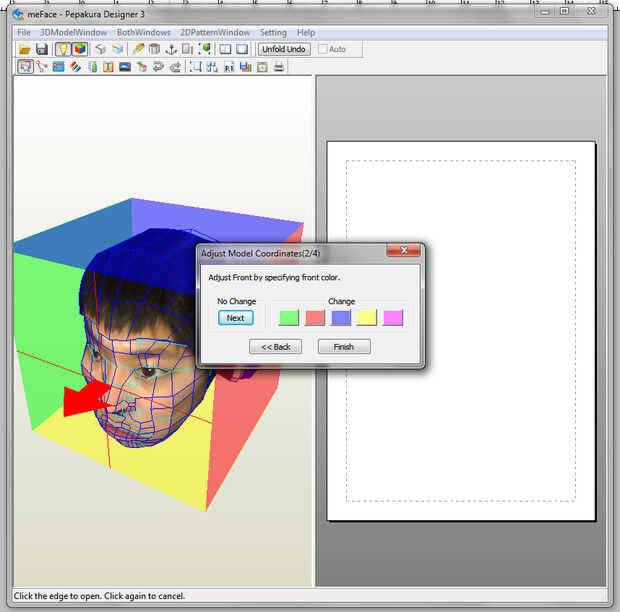Click the blue and orange bars icon
Image resolution: width=620 pixels, height=612 pixels.
pyautogui.click(x=246, y=67)
